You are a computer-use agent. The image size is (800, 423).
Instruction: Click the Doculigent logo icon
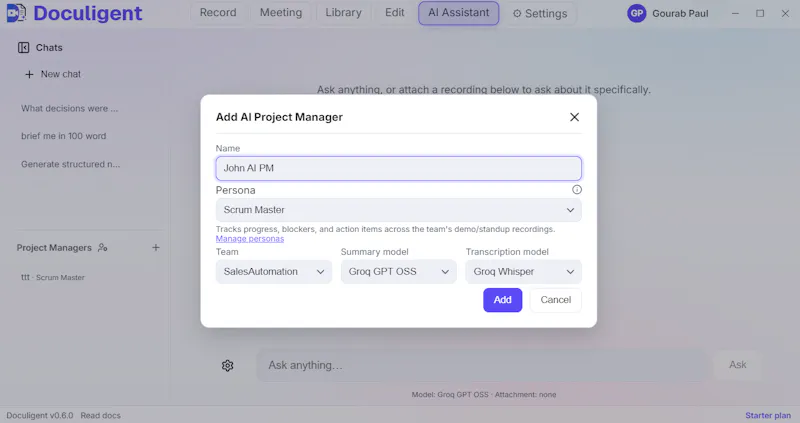pos(16,13)
